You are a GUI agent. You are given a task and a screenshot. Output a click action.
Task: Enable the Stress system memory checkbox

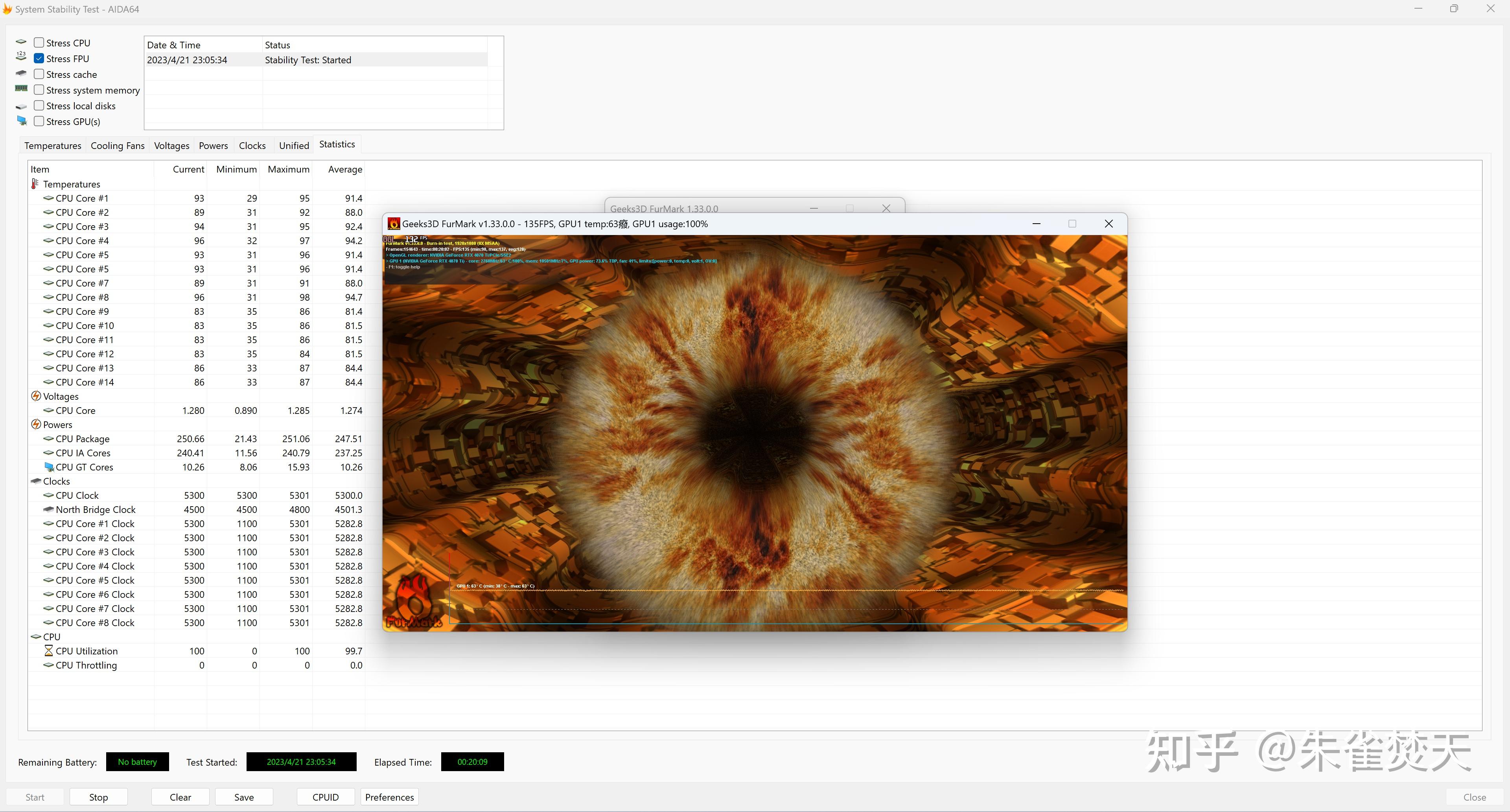tap(39, 90)
